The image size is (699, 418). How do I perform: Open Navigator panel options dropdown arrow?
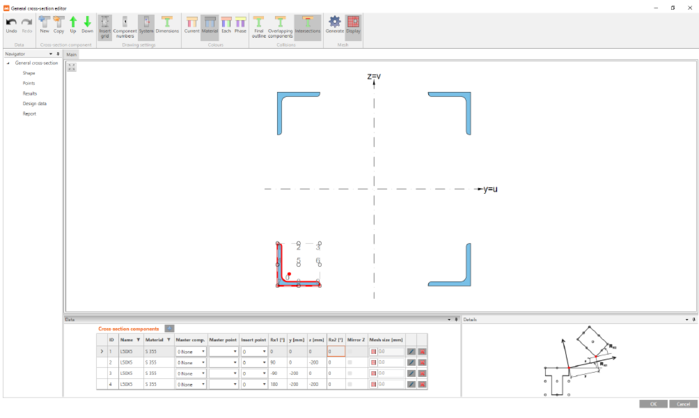click(51, 54)
